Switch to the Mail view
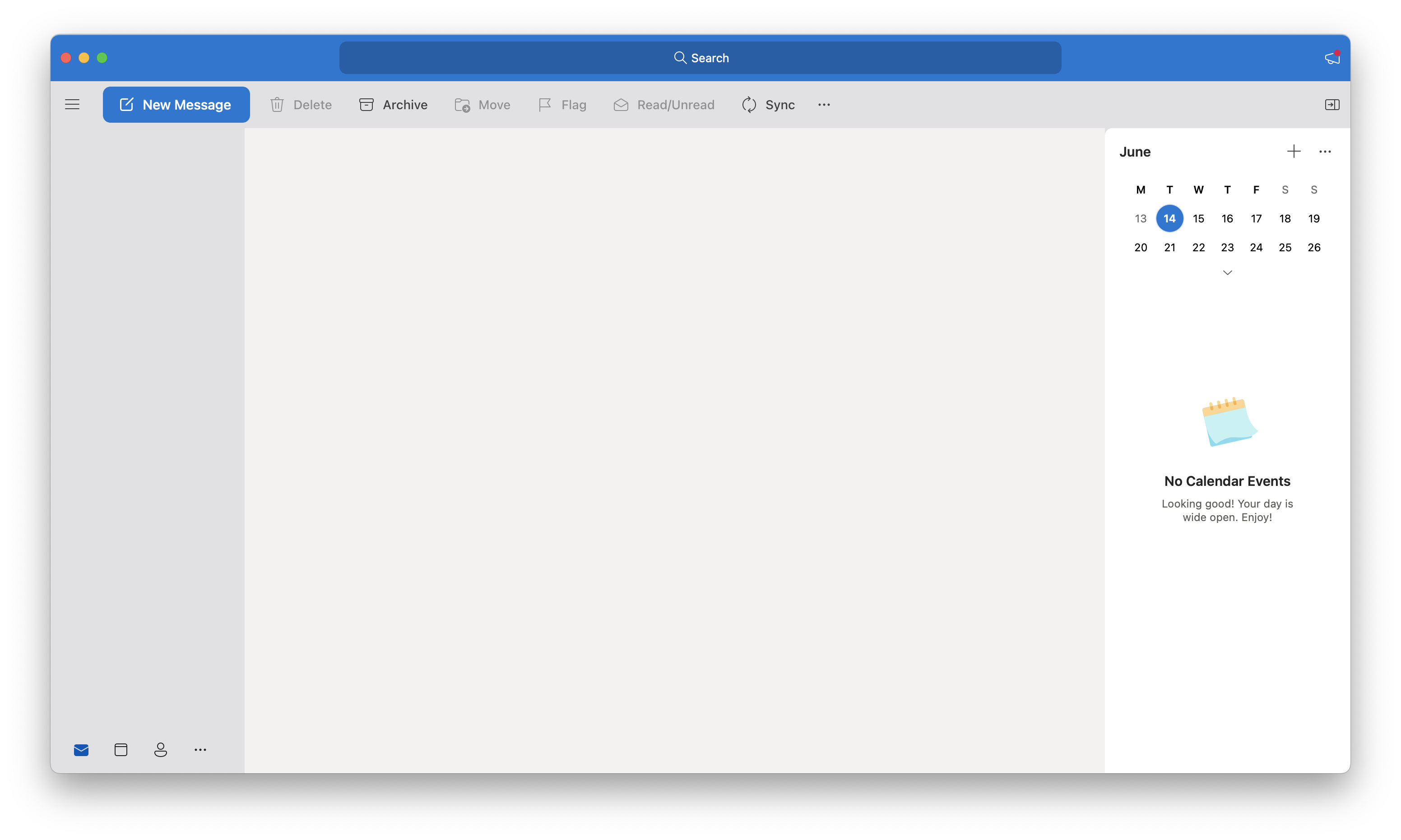 pos(81,750)
